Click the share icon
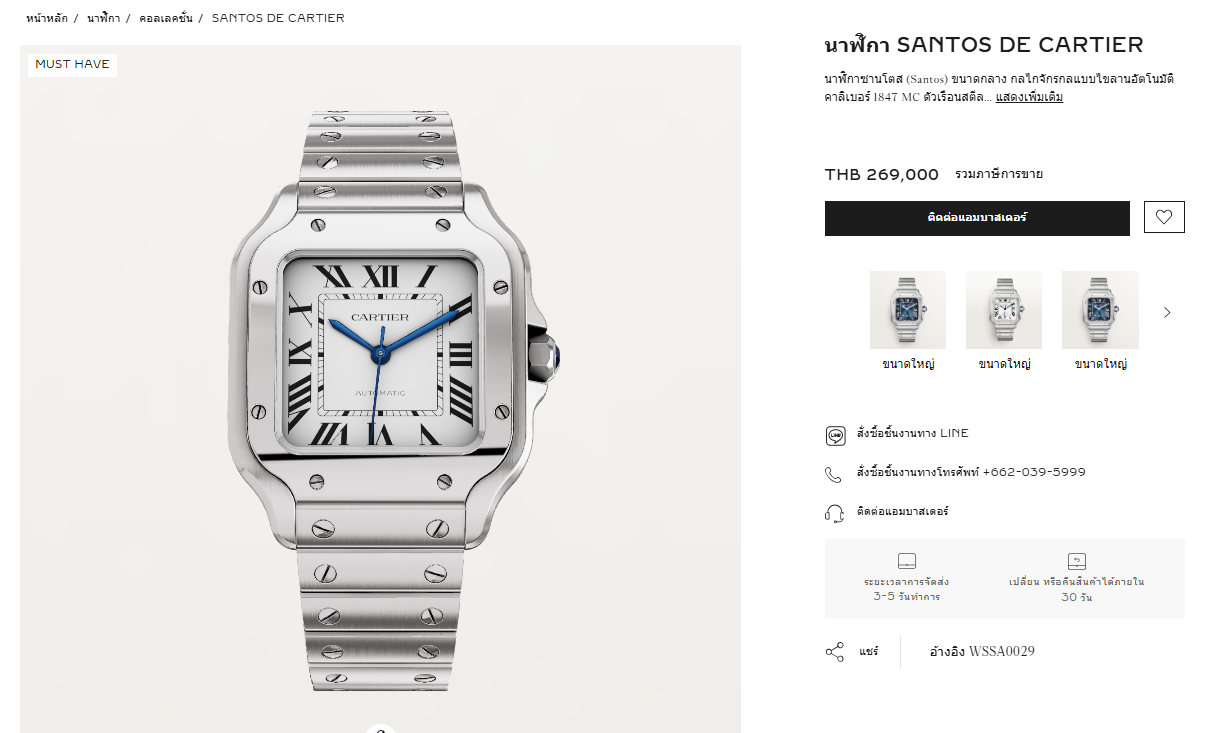Viewport: 1215px width, 733px height. (835, 652)
